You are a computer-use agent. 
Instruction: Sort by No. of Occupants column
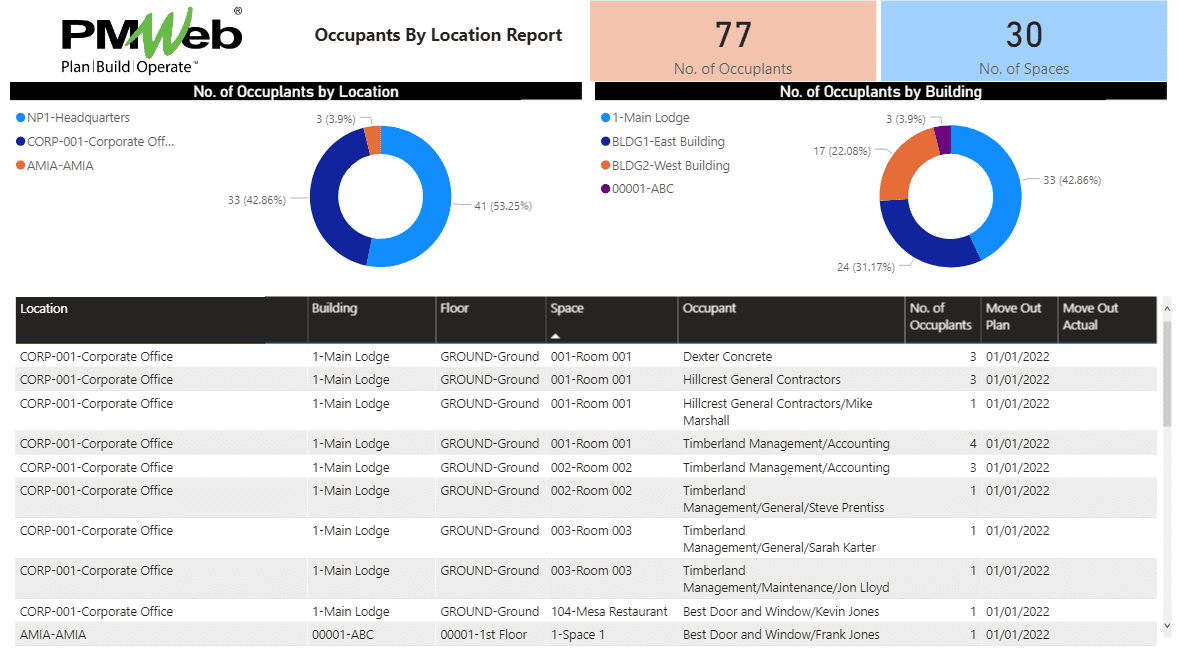click(939, 317)
